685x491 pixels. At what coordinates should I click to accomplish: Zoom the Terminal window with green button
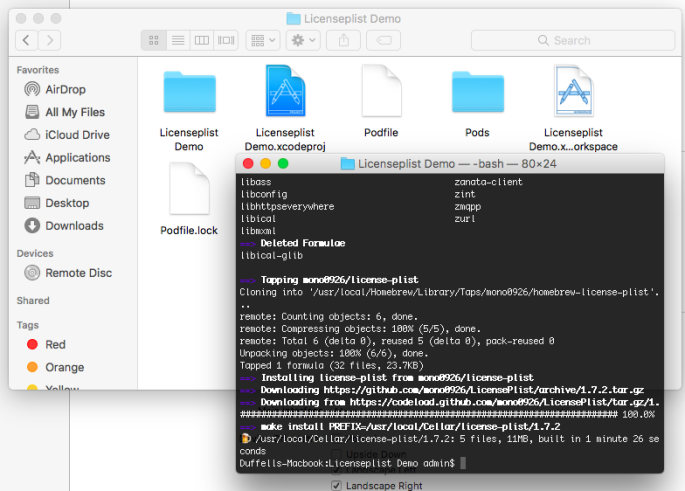[x=283, y=164]
